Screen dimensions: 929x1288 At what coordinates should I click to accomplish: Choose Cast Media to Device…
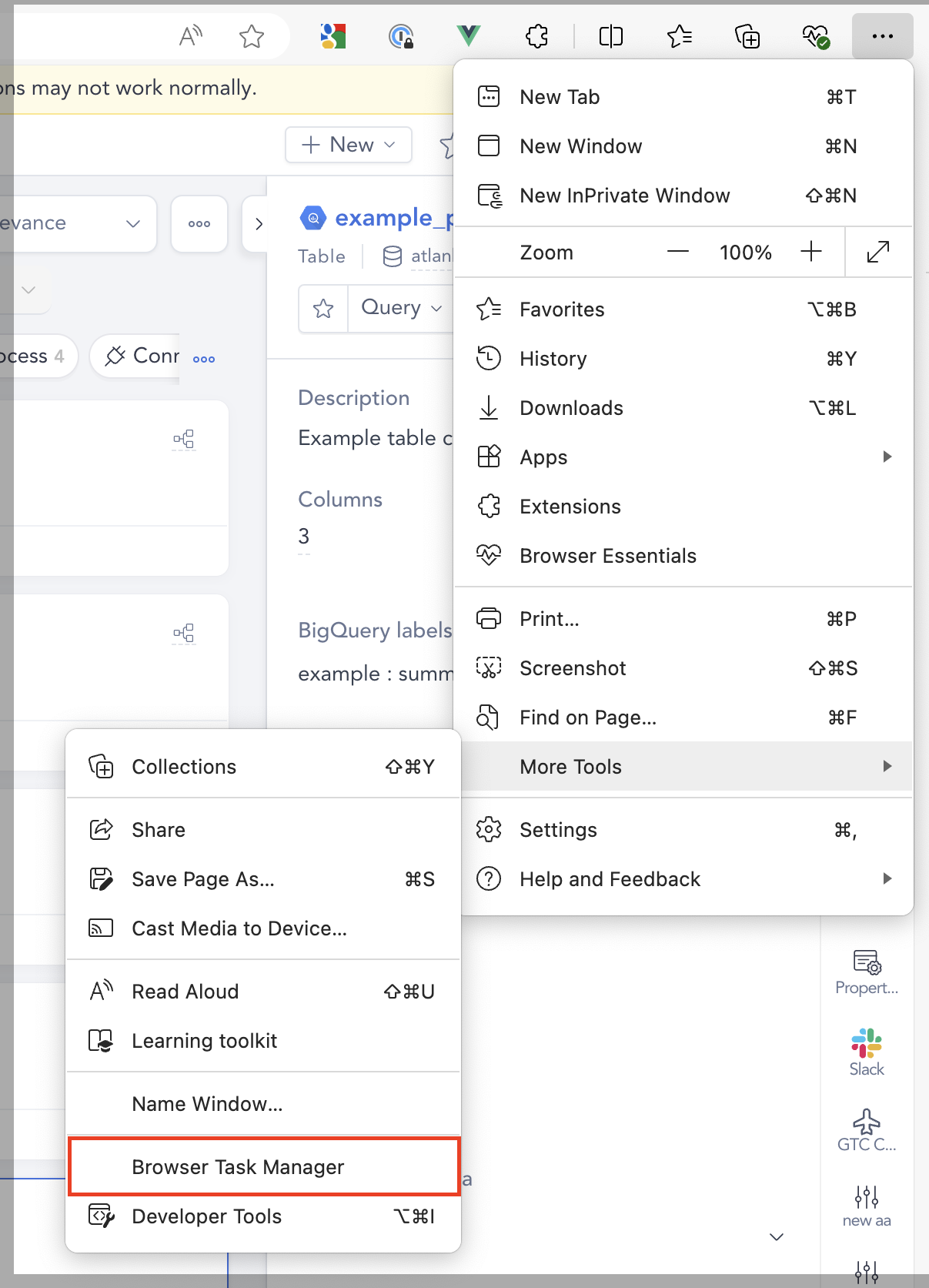click(263, 928)
